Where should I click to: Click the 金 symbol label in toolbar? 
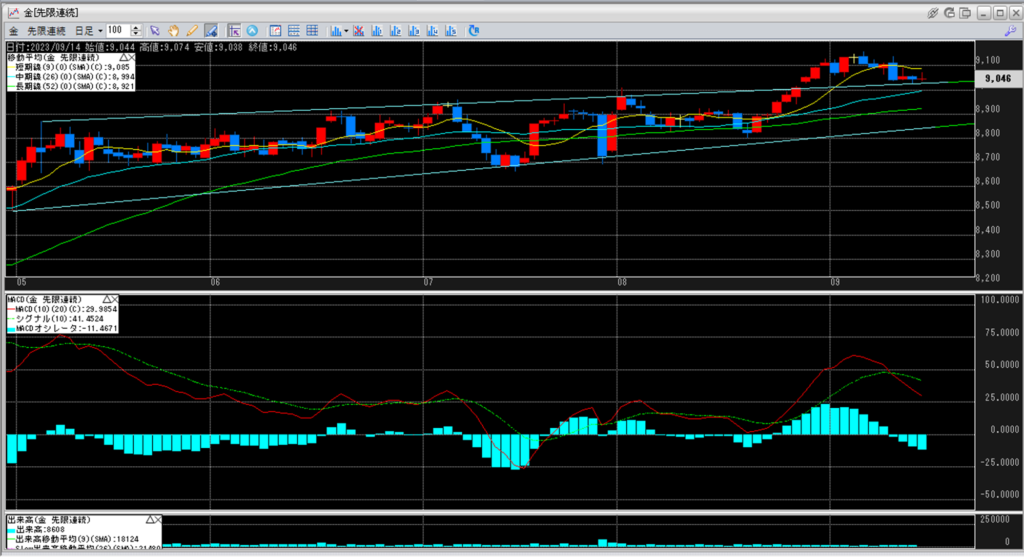(x=13, y=31)
